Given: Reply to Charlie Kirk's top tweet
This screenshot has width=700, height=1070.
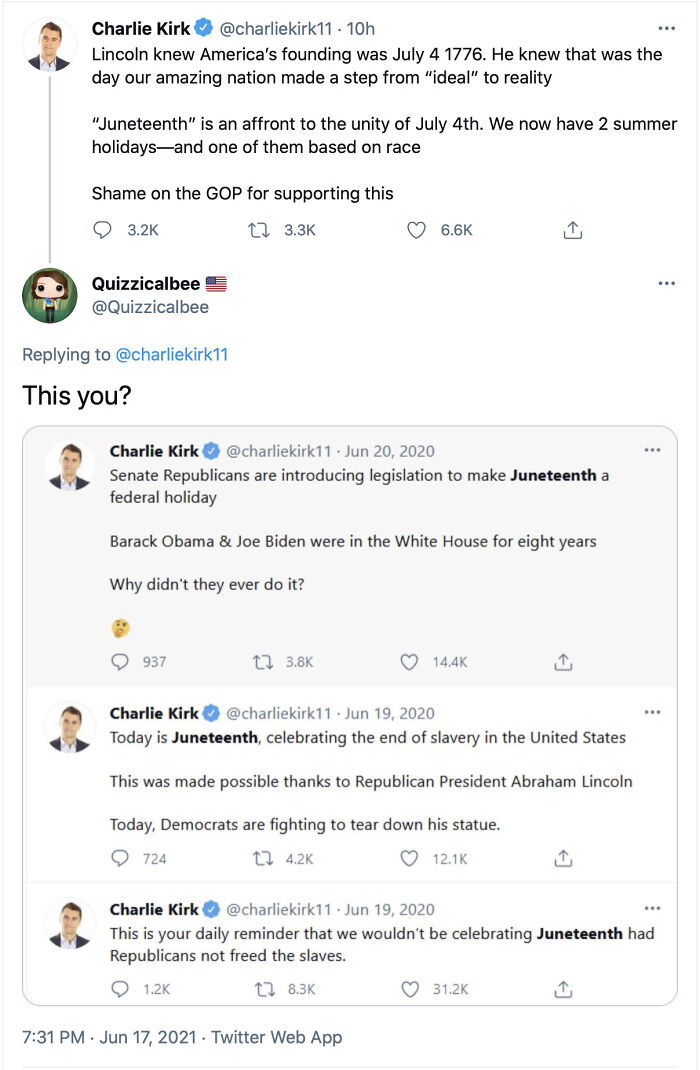Looking at the screenshot, I should 102,230.
